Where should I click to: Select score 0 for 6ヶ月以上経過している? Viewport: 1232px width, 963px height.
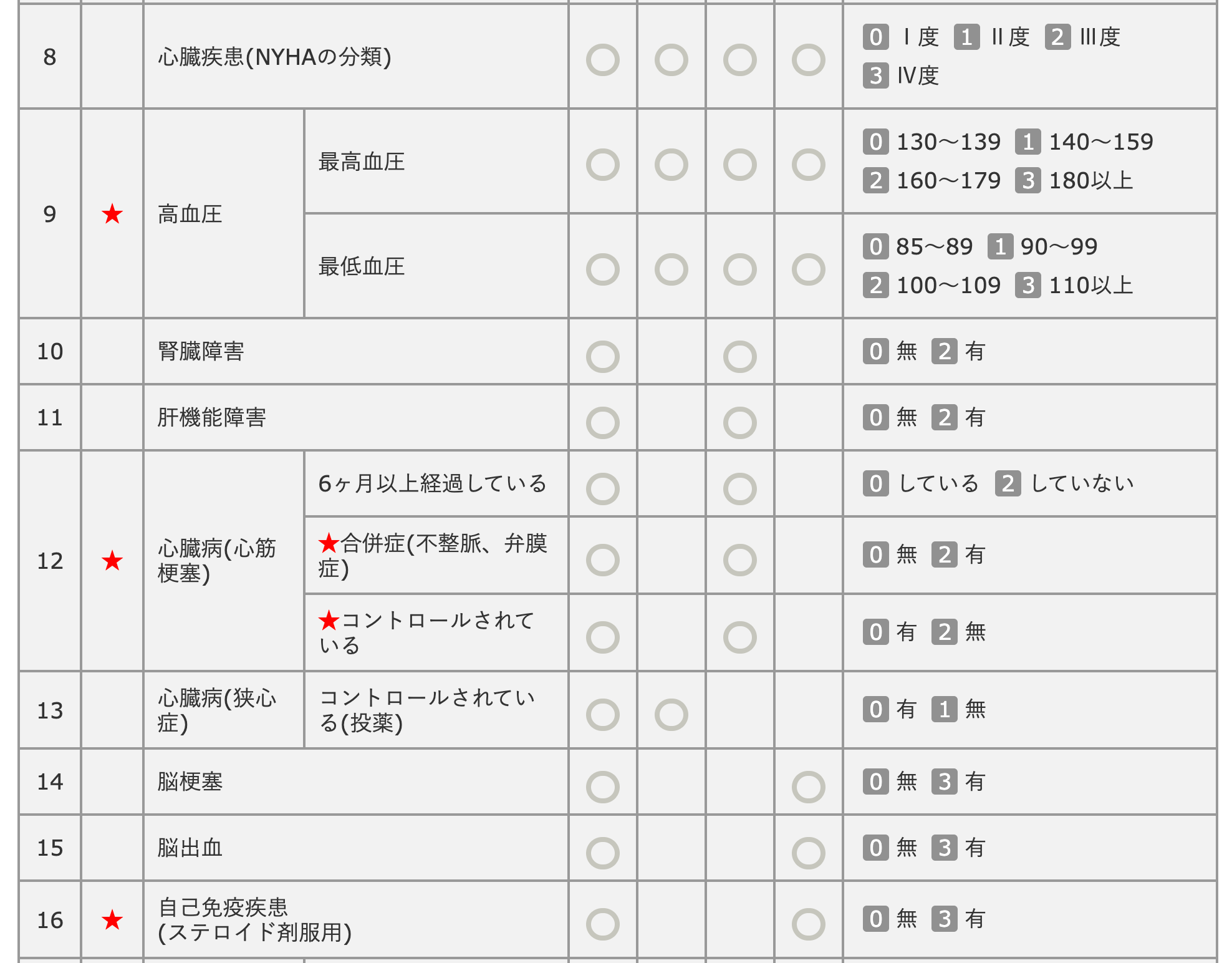pos(602,489)
